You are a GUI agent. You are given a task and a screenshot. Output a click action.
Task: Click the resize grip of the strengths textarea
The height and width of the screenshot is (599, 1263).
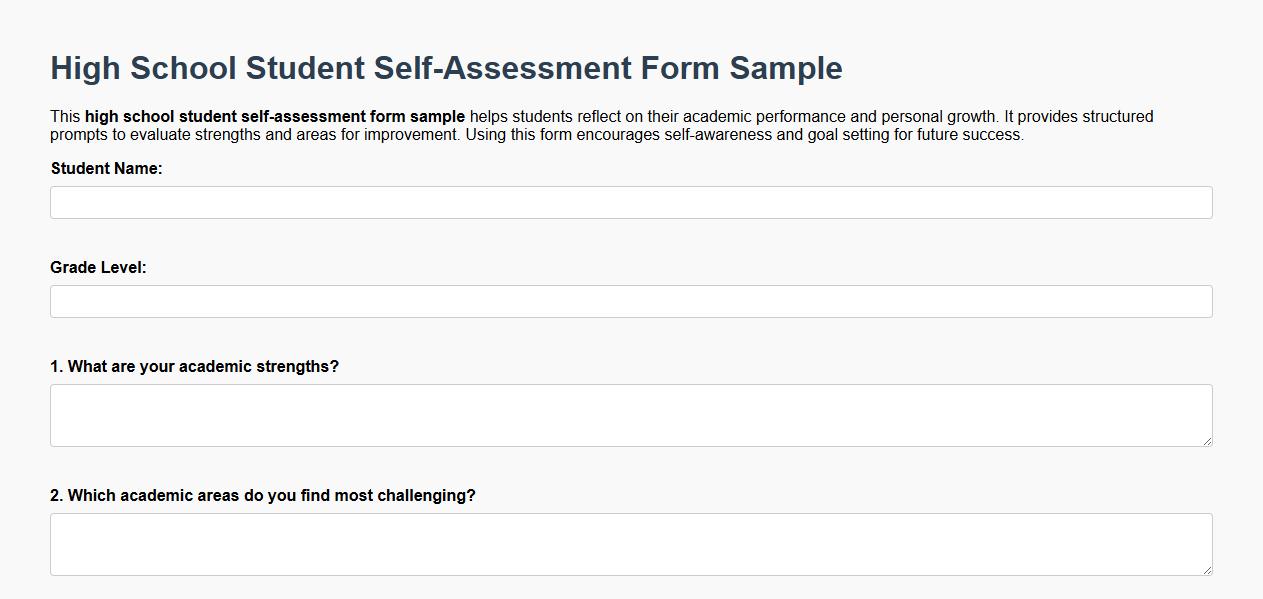click(x=1207, y=442)
